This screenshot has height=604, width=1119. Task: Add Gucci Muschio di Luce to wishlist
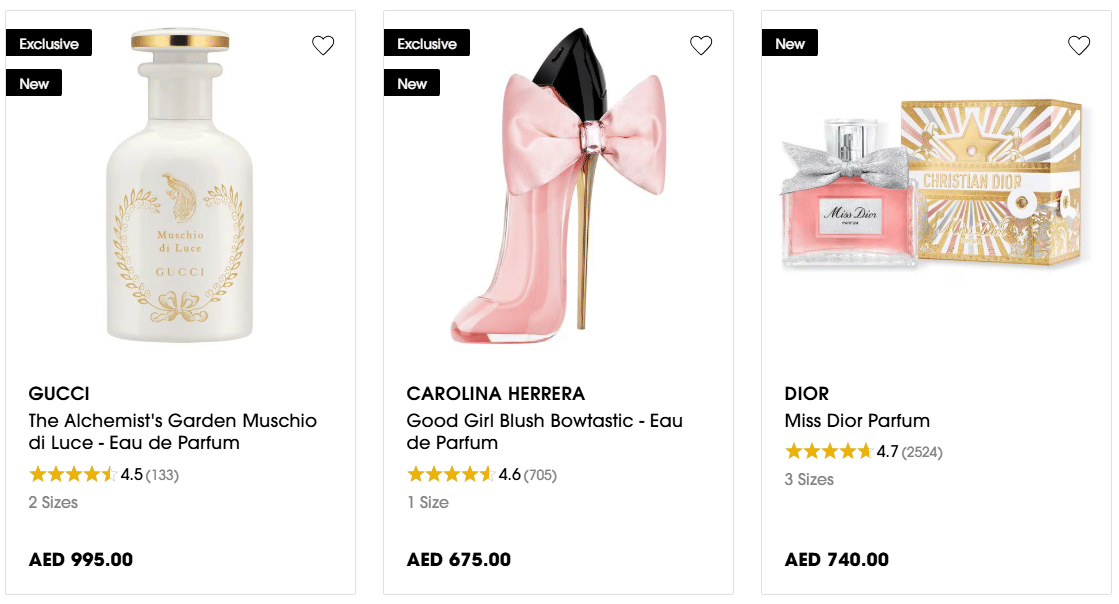pyautogui.click(x=323, y=45)
